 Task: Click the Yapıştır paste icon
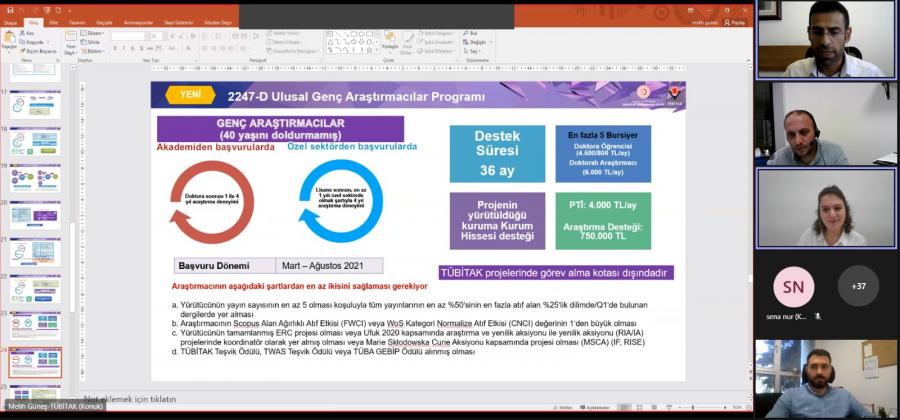9,39
